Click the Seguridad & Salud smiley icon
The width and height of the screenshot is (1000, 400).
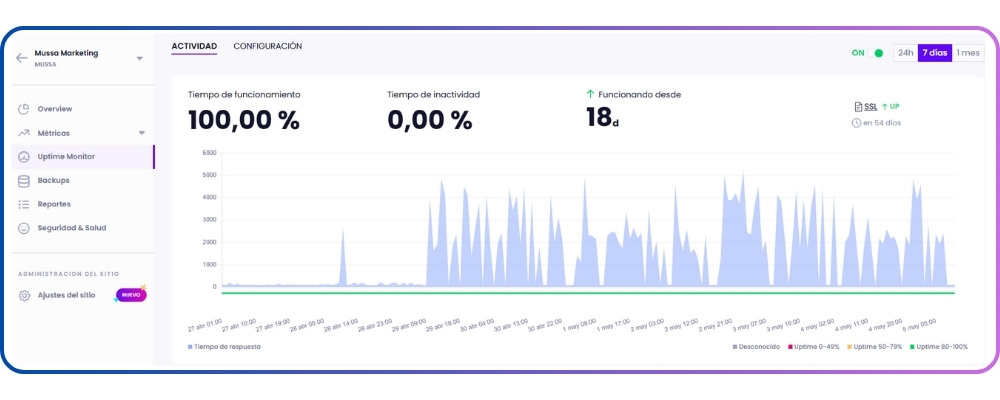coord(24,228)
